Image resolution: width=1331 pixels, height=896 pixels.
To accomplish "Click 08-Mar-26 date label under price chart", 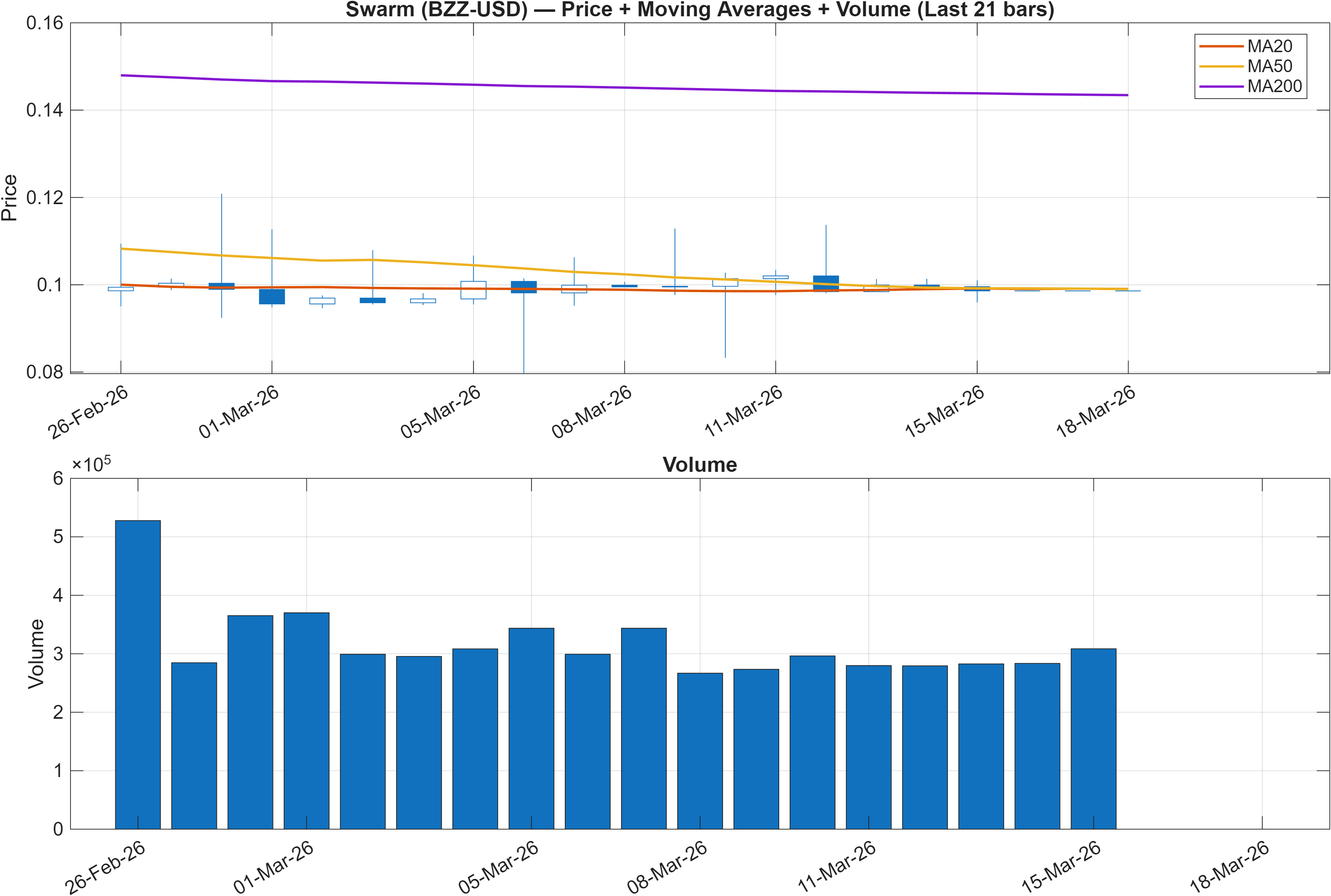I will [x=591, y=412].
